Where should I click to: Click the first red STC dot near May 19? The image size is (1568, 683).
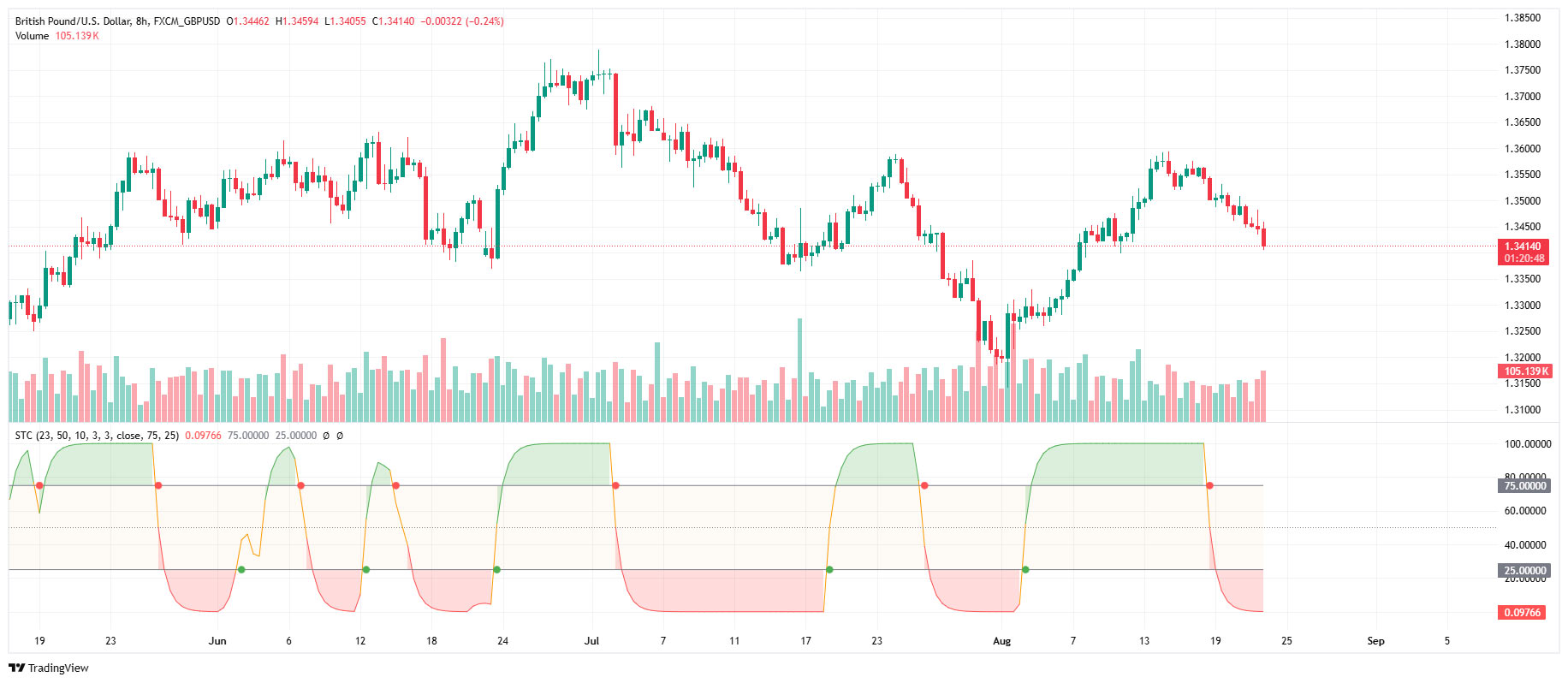pos(39,486)
